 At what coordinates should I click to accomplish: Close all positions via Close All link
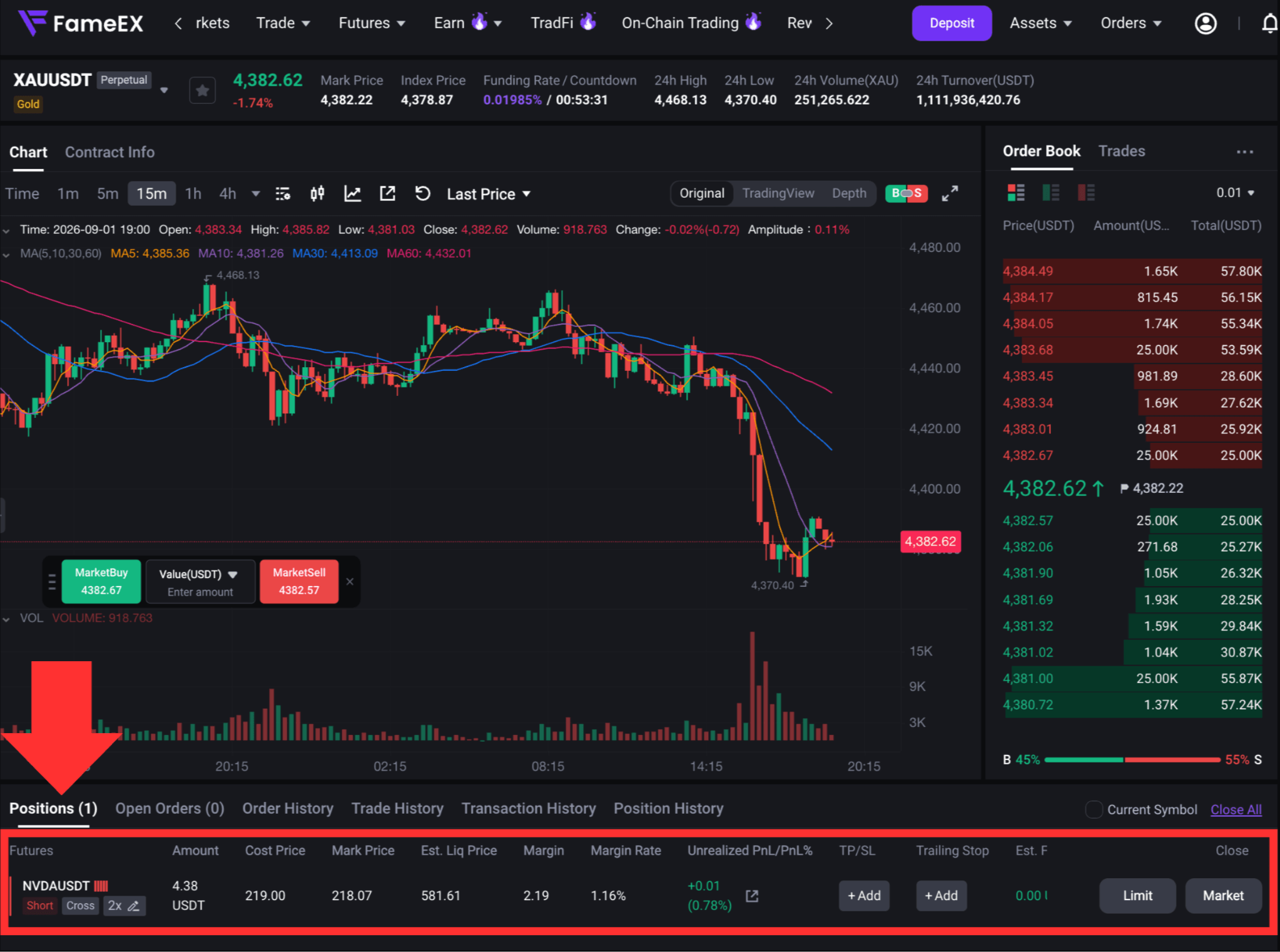[x=1236, y=809]
